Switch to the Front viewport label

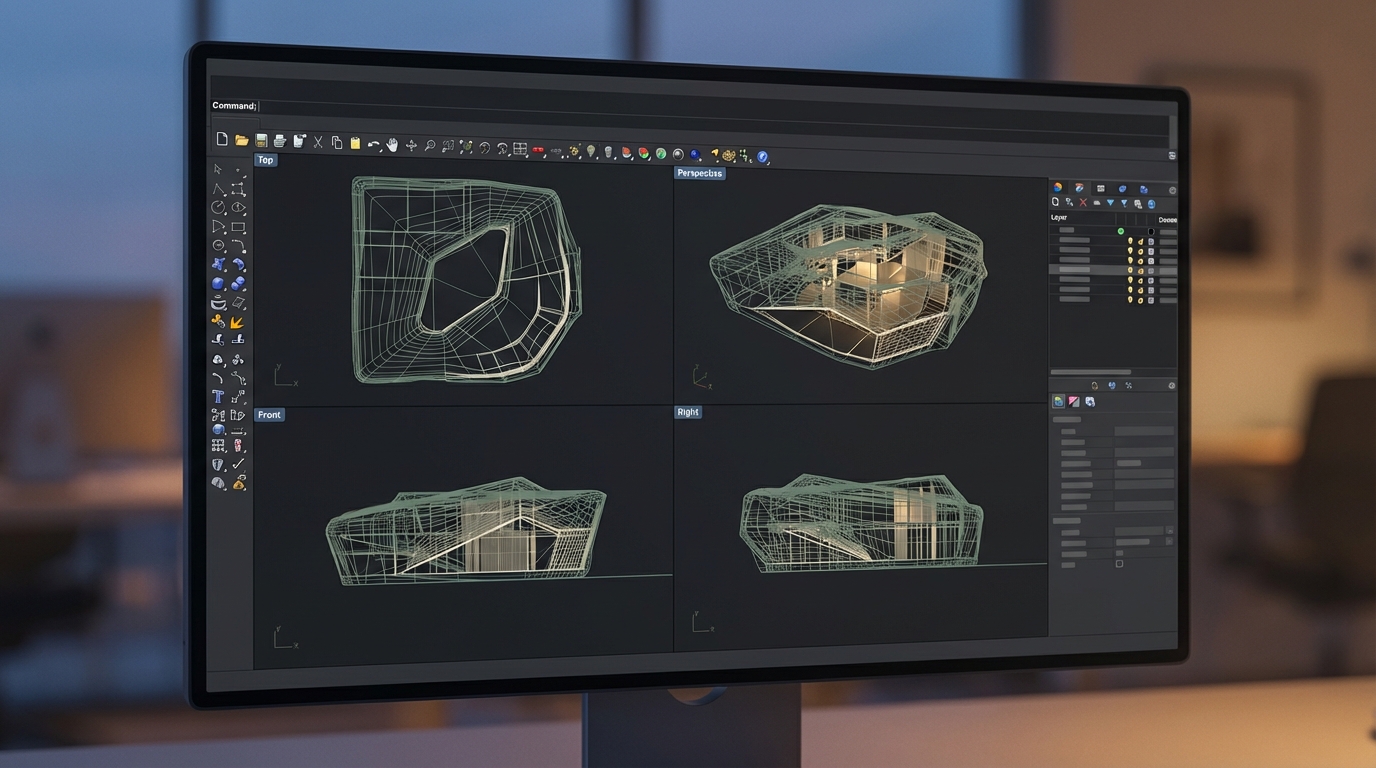click(269, 415)
